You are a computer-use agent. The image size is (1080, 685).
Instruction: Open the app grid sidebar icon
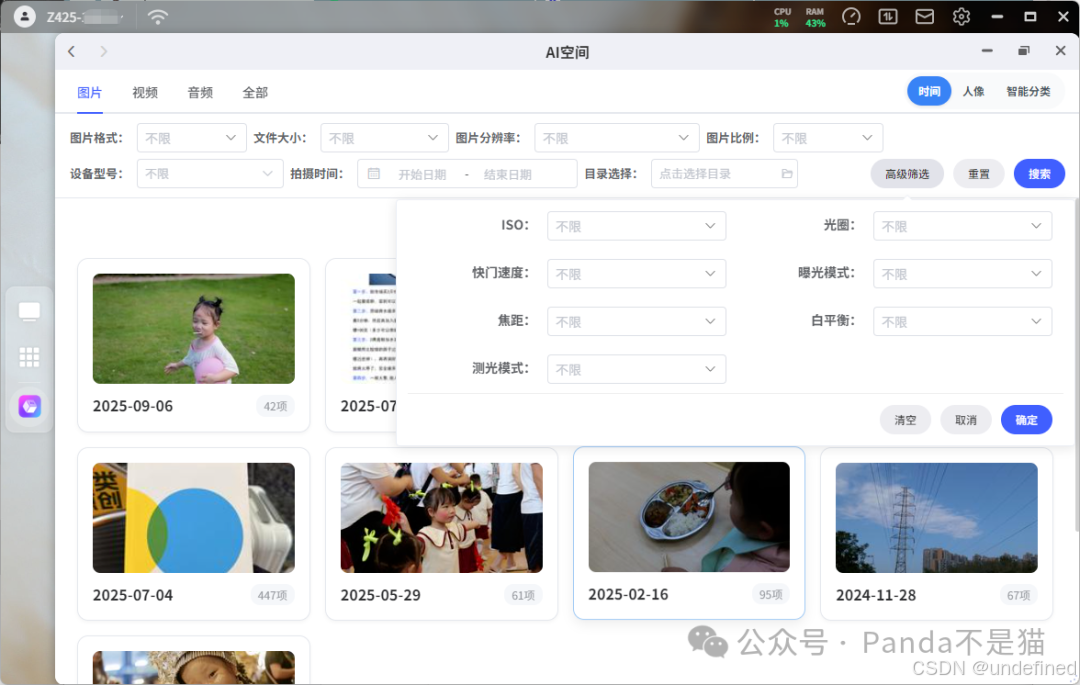[29, 357]
